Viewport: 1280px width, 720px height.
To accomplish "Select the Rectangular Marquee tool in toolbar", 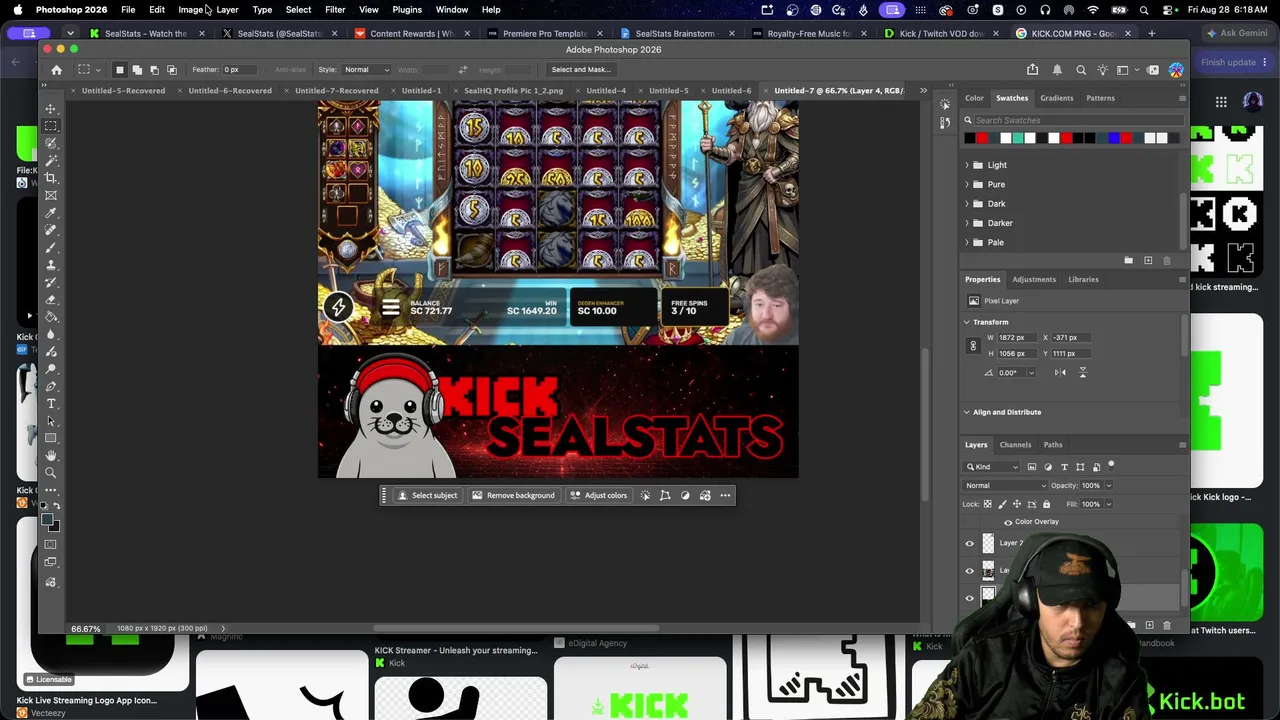I will [x=51, y=126].
